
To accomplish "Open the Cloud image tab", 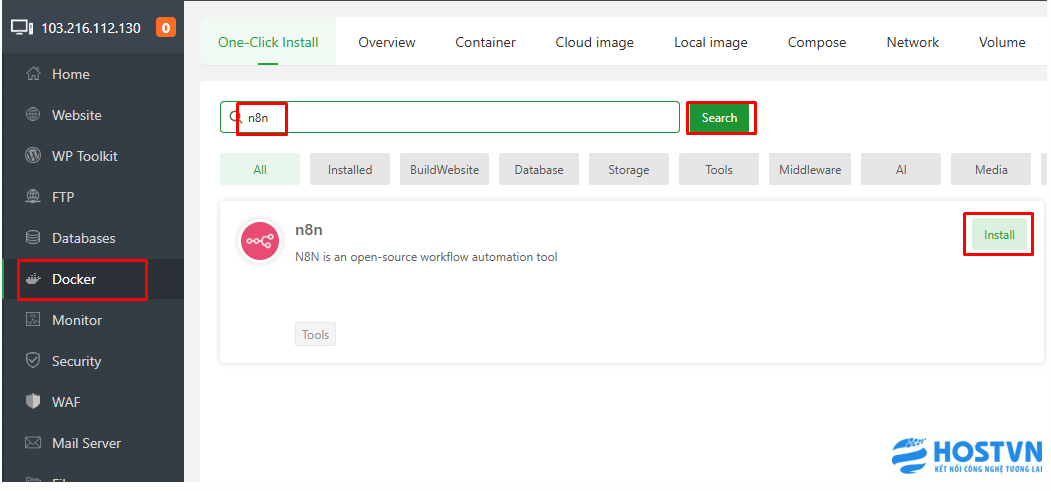I will pos(595,42).
